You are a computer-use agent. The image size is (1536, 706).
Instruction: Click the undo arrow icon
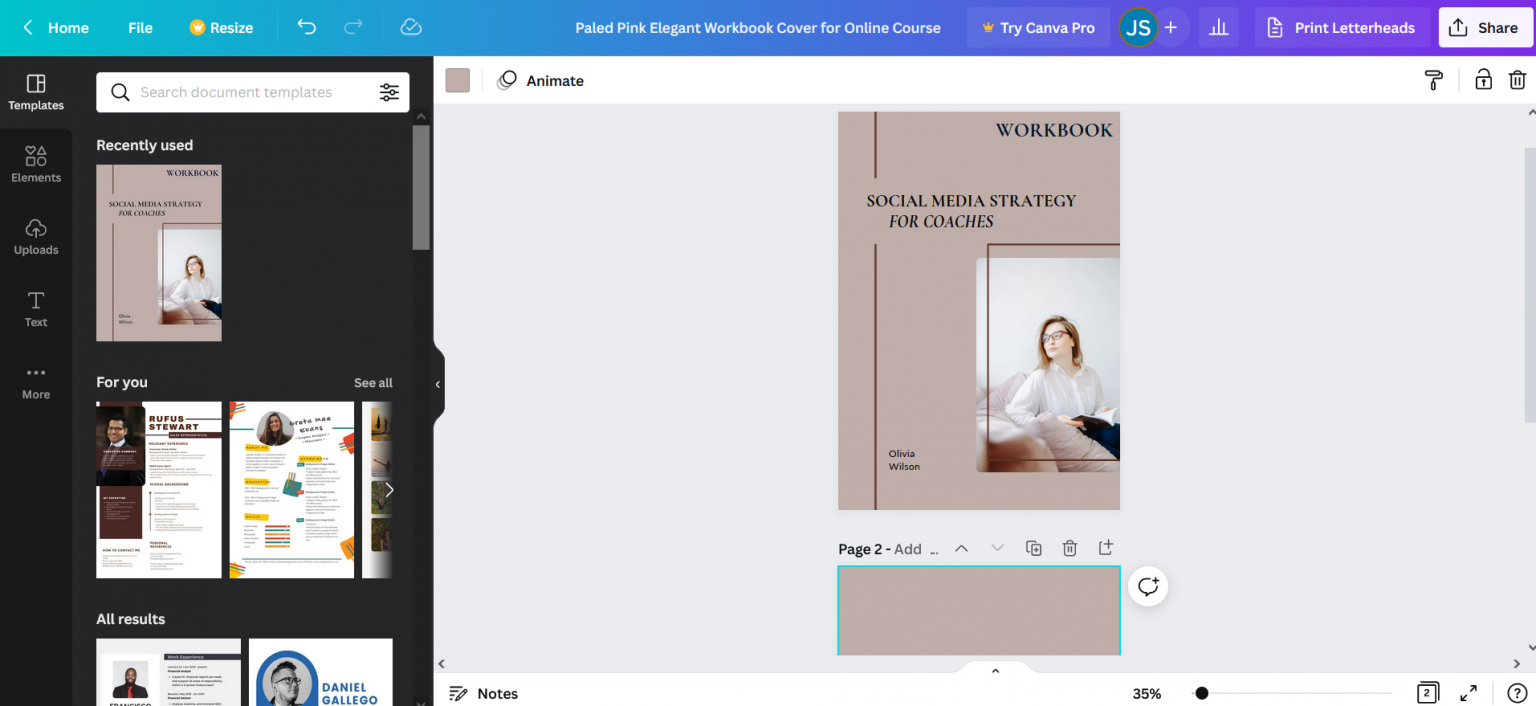(x=307, y=28)
